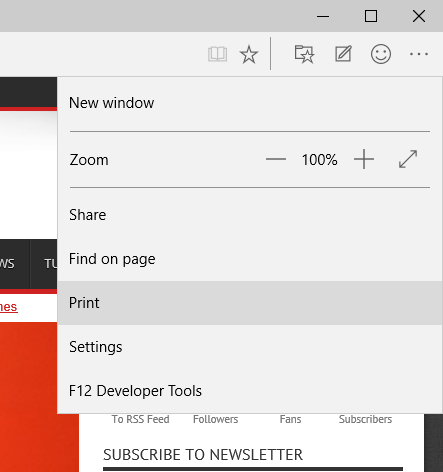Increase zoom with plus button
443x472 pixels.
click(x=364, y=159)
